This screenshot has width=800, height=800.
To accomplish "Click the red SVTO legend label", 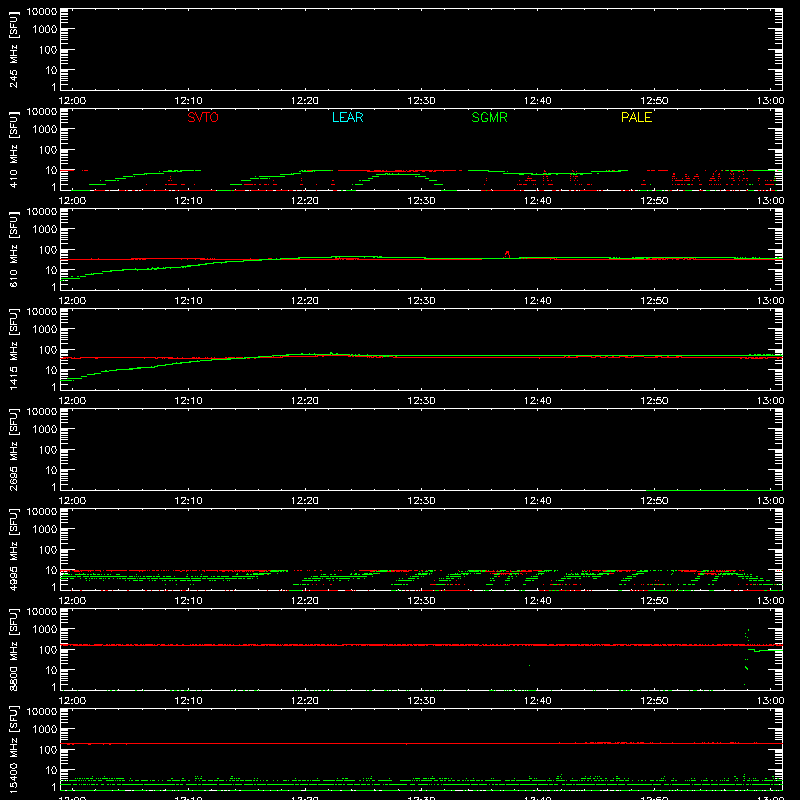I will point(203,117).
